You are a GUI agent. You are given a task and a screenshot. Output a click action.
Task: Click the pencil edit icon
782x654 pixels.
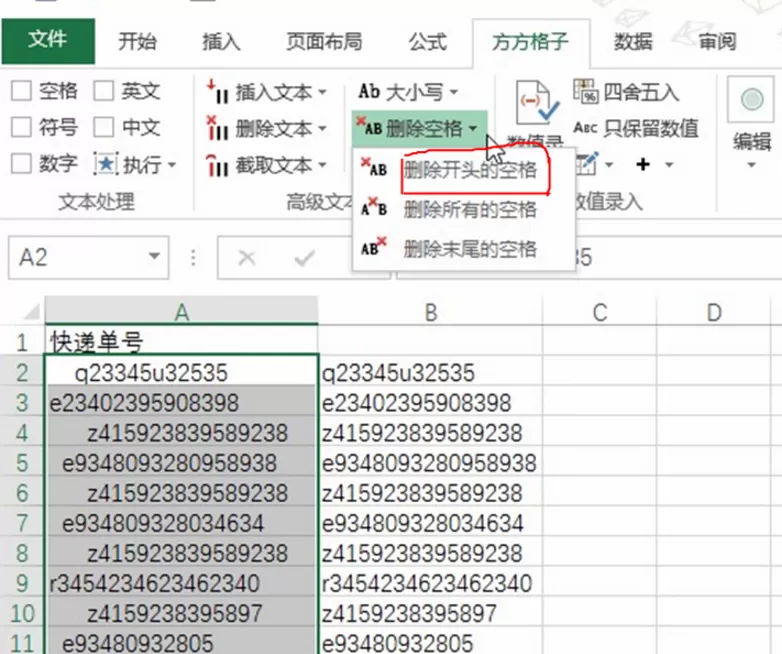click(x=587, y=164)
